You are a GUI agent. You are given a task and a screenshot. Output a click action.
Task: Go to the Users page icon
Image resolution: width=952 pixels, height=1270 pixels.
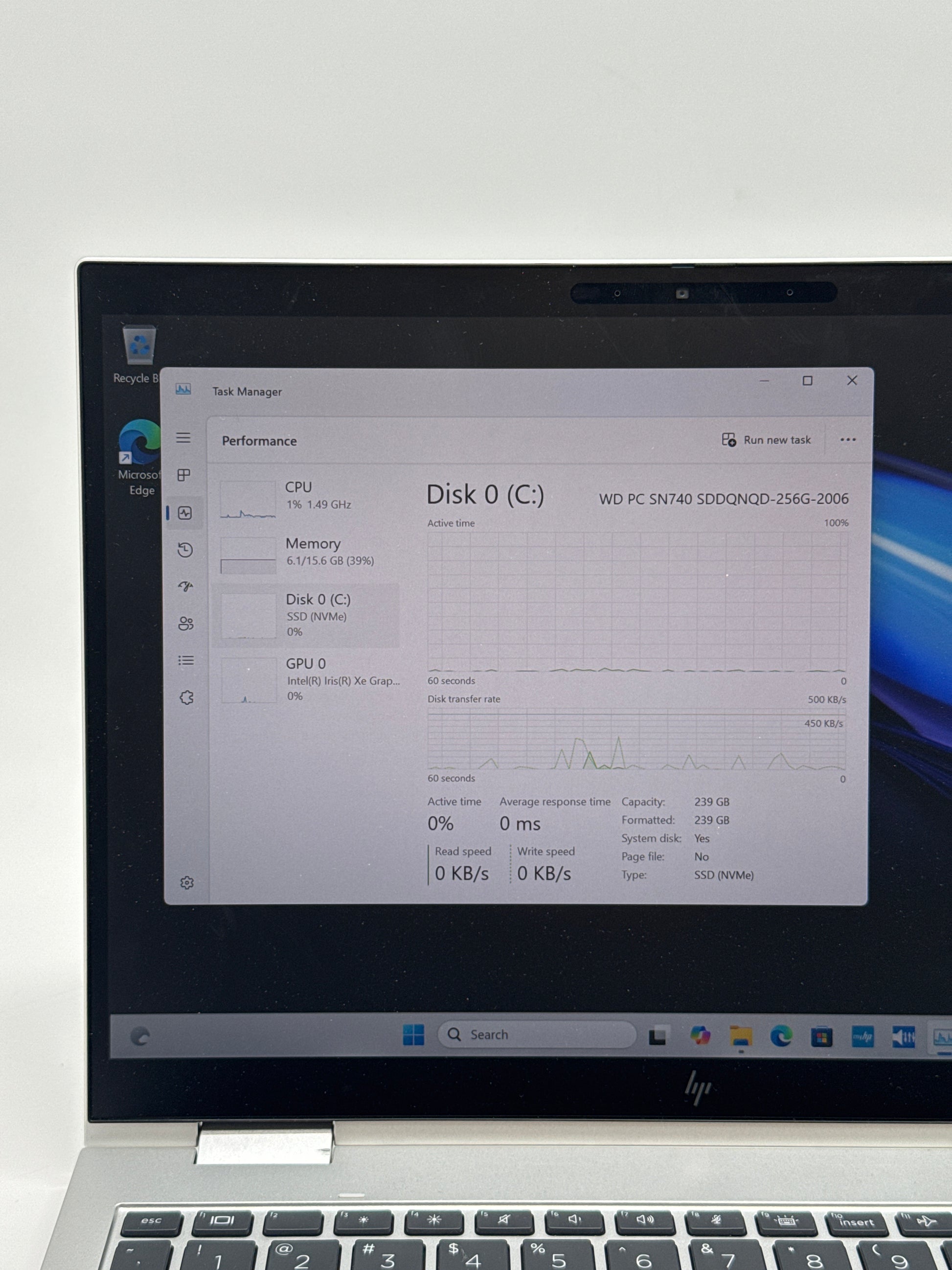point(185,623)
